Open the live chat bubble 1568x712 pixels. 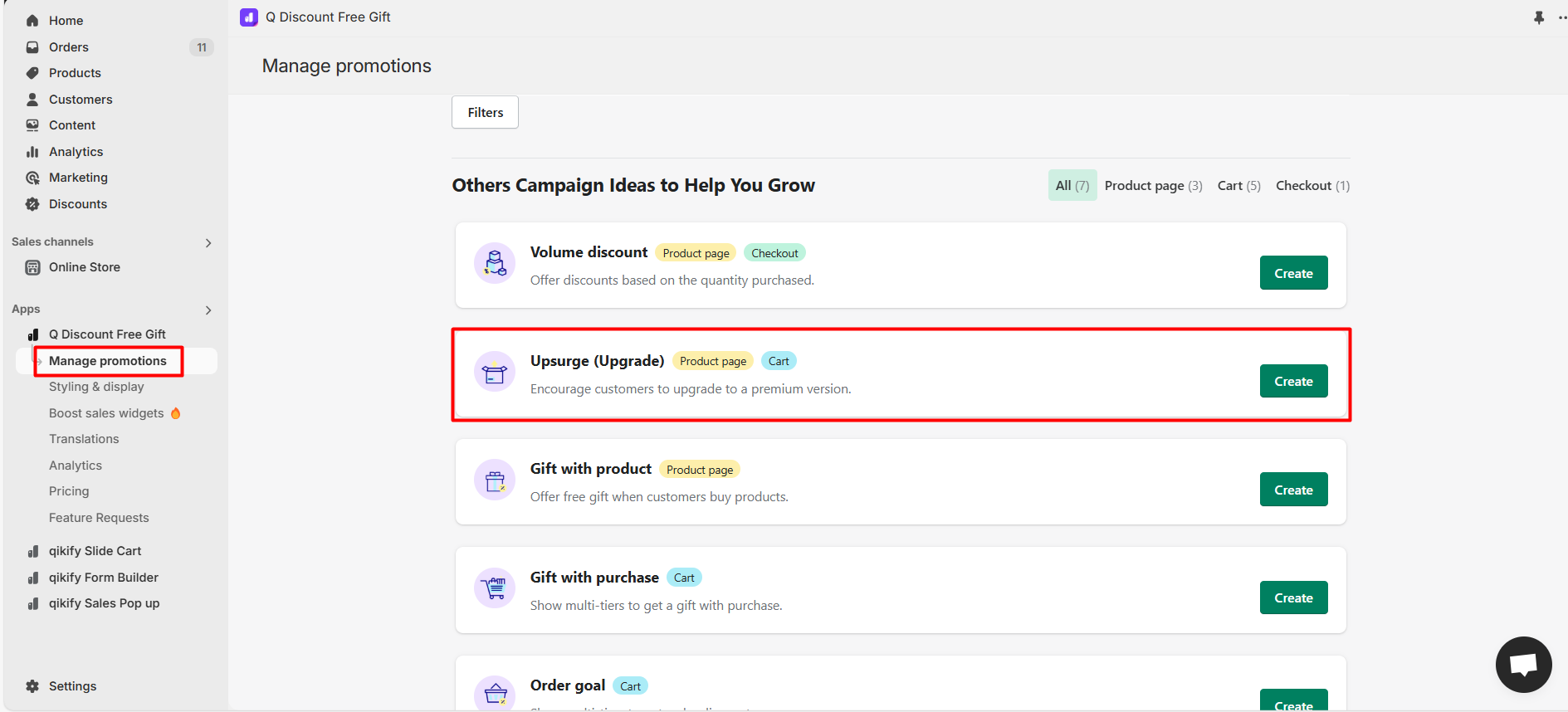[1524, 665]
